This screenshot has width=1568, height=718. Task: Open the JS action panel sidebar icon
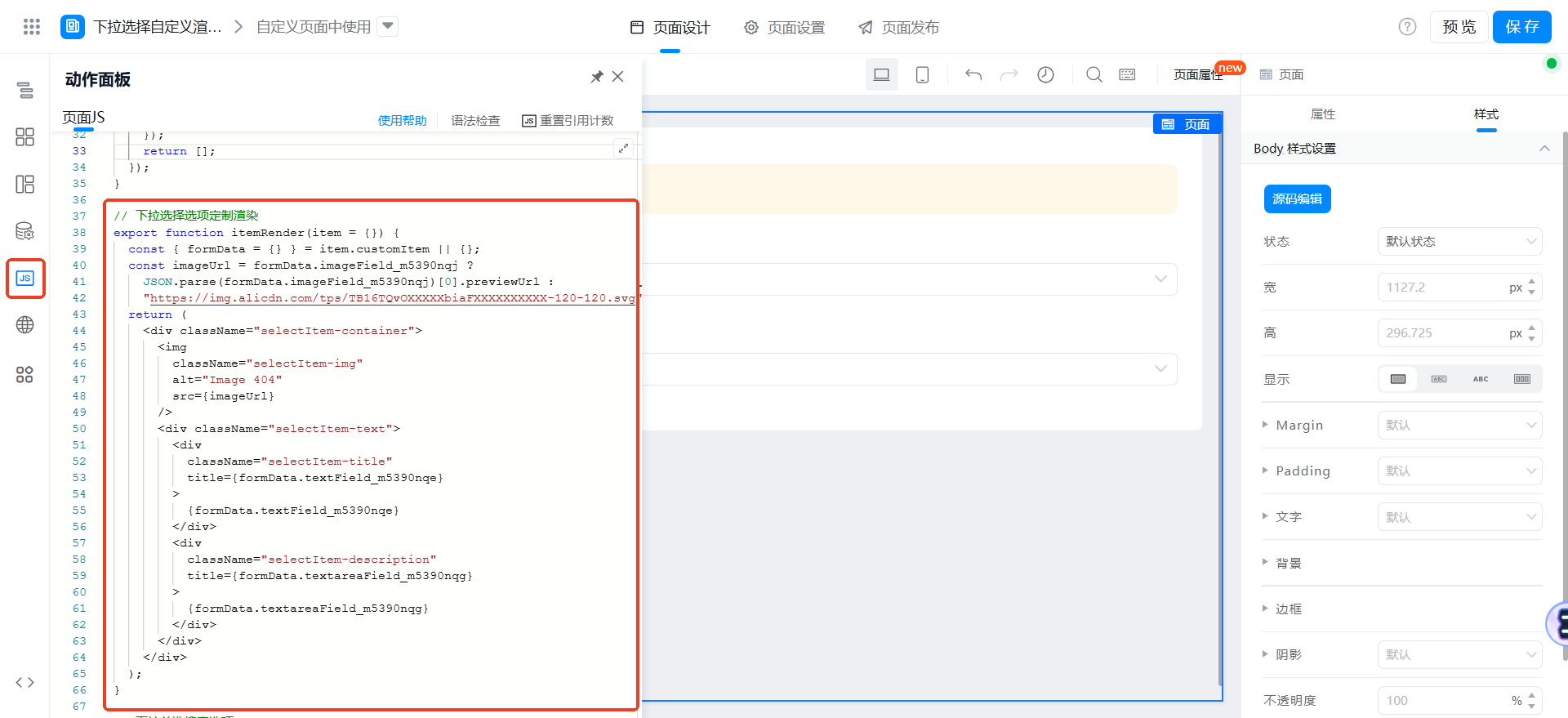24,279
